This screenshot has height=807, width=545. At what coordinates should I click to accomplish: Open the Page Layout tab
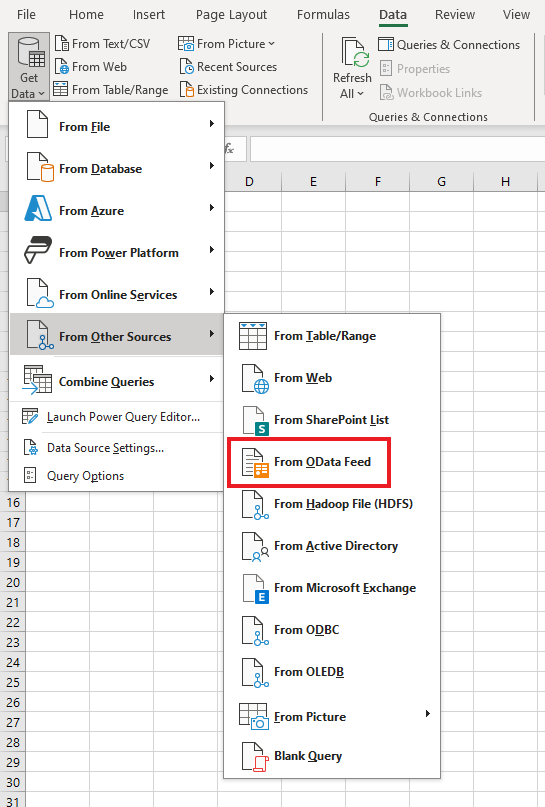231,14
